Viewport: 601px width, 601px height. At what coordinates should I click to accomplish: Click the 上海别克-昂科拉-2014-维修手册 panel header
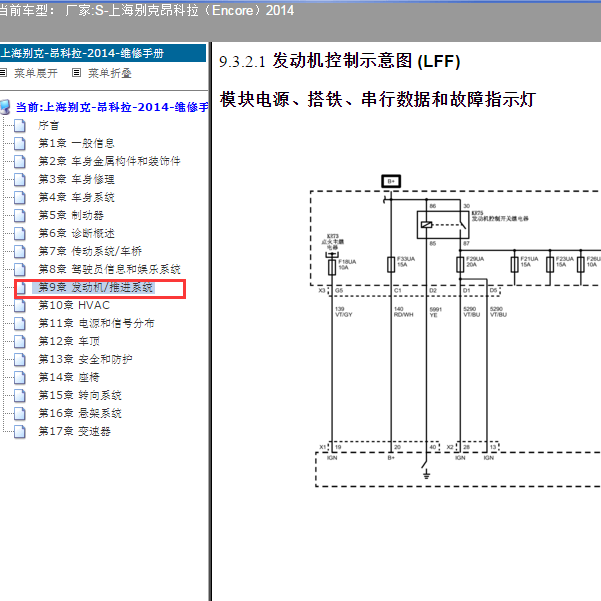click(x=103, y=53)
